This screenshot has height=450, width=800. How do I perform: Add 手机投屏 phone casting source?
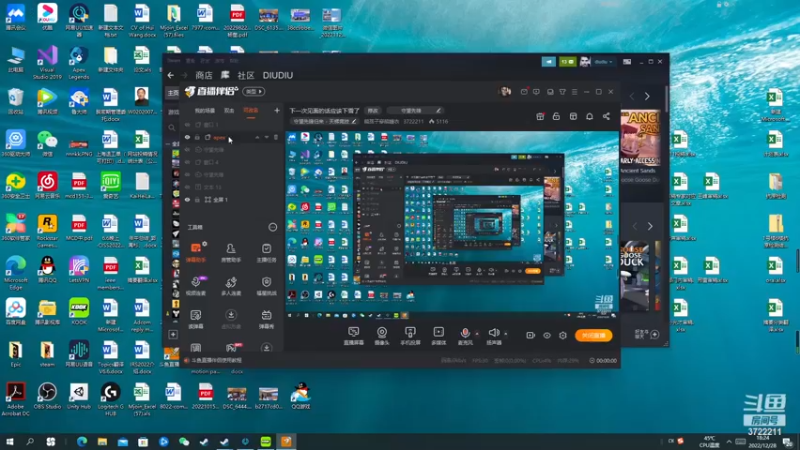tap(410, 336)
